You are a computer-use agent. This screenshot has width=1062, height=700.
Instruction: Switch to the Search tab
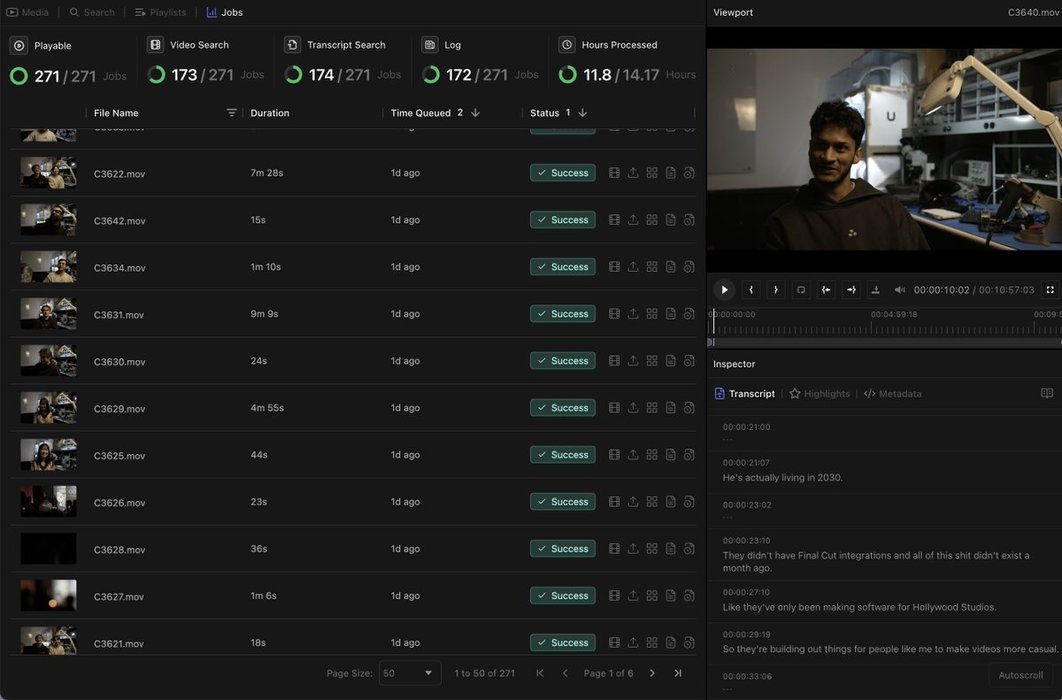coord(92,12)
